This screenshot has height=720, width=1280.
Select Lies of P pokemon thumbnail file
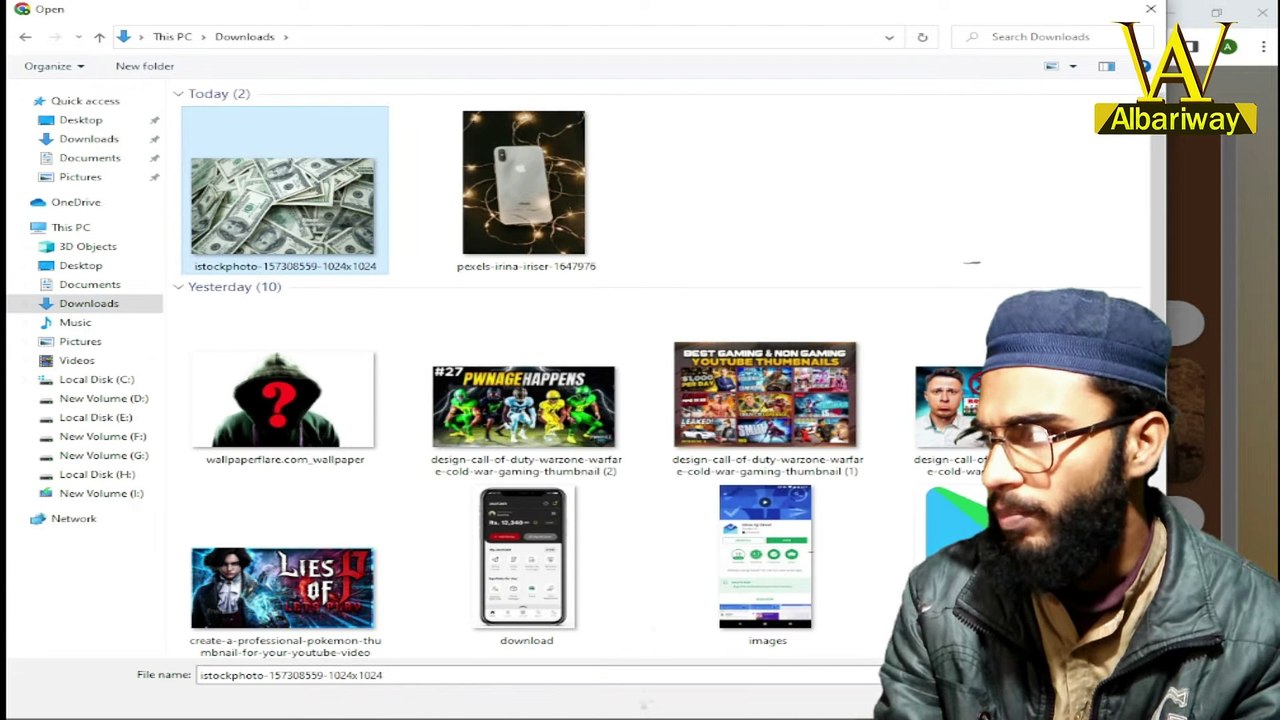coord(283,588)
